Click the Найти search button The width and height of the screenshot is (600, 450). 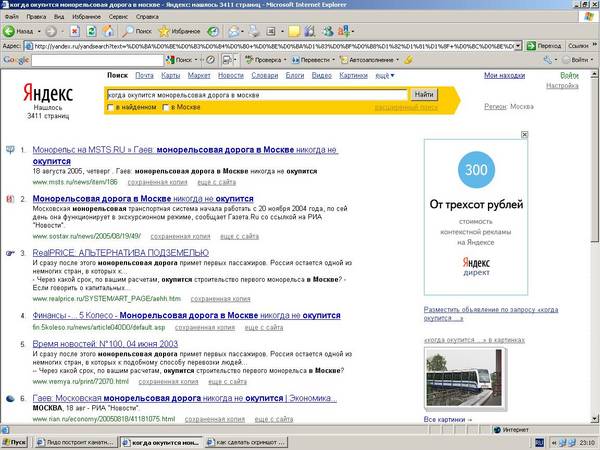pos(424,94)
